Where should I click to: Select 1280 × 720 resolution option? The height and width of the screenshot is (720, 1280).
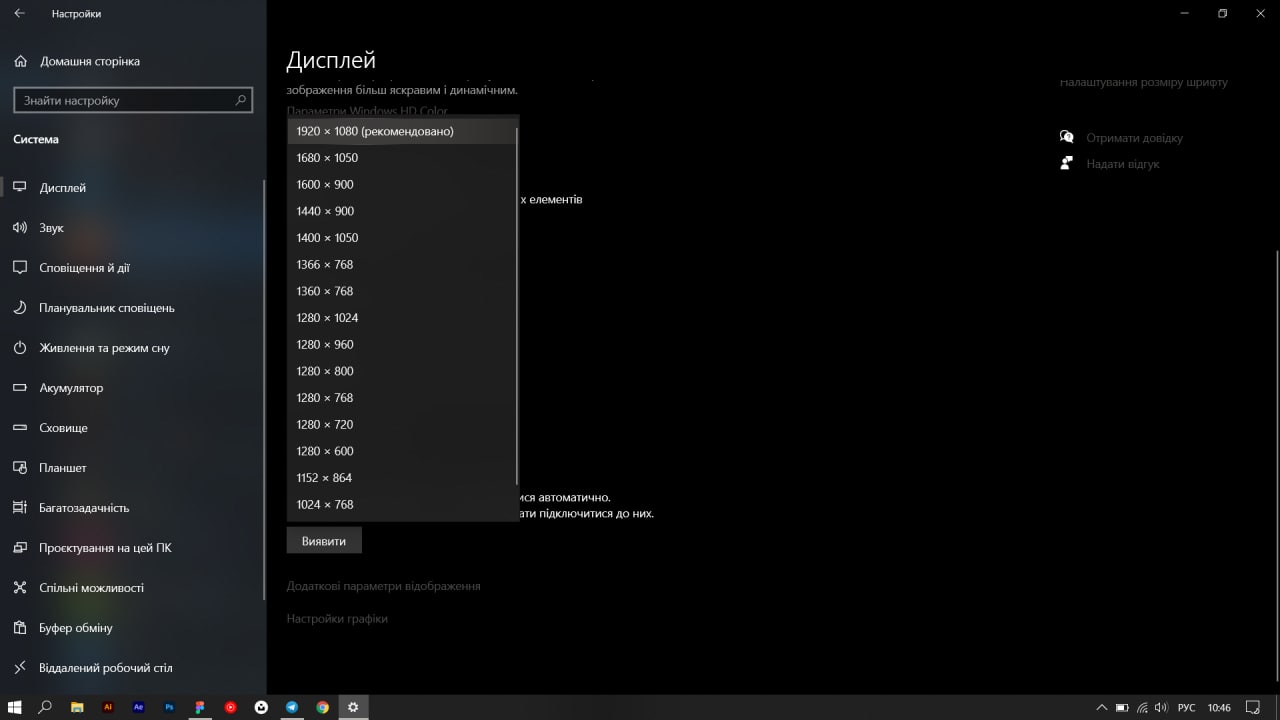(401, 424)
